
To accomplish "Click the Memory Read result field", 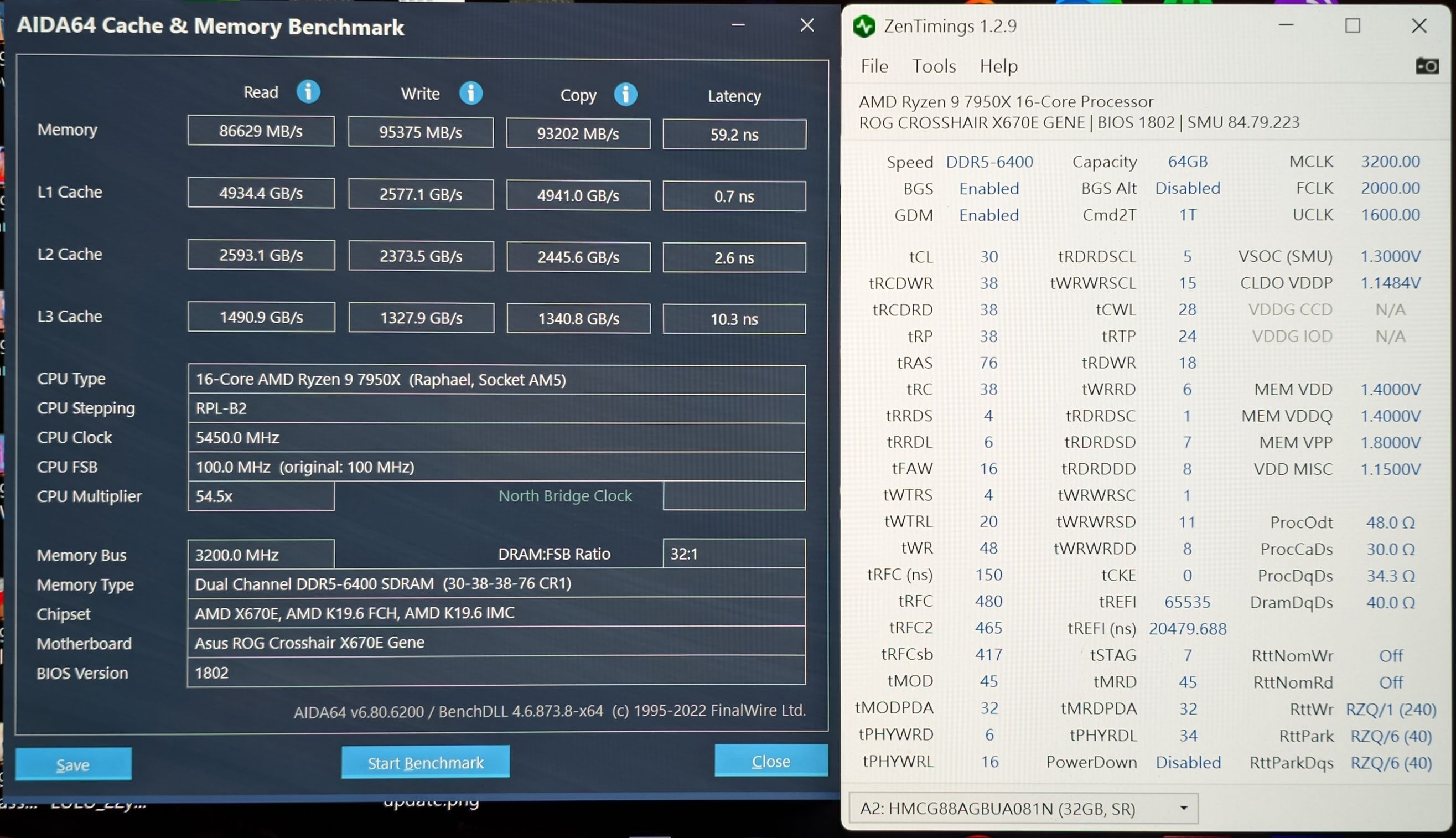I will coord(261,131).
